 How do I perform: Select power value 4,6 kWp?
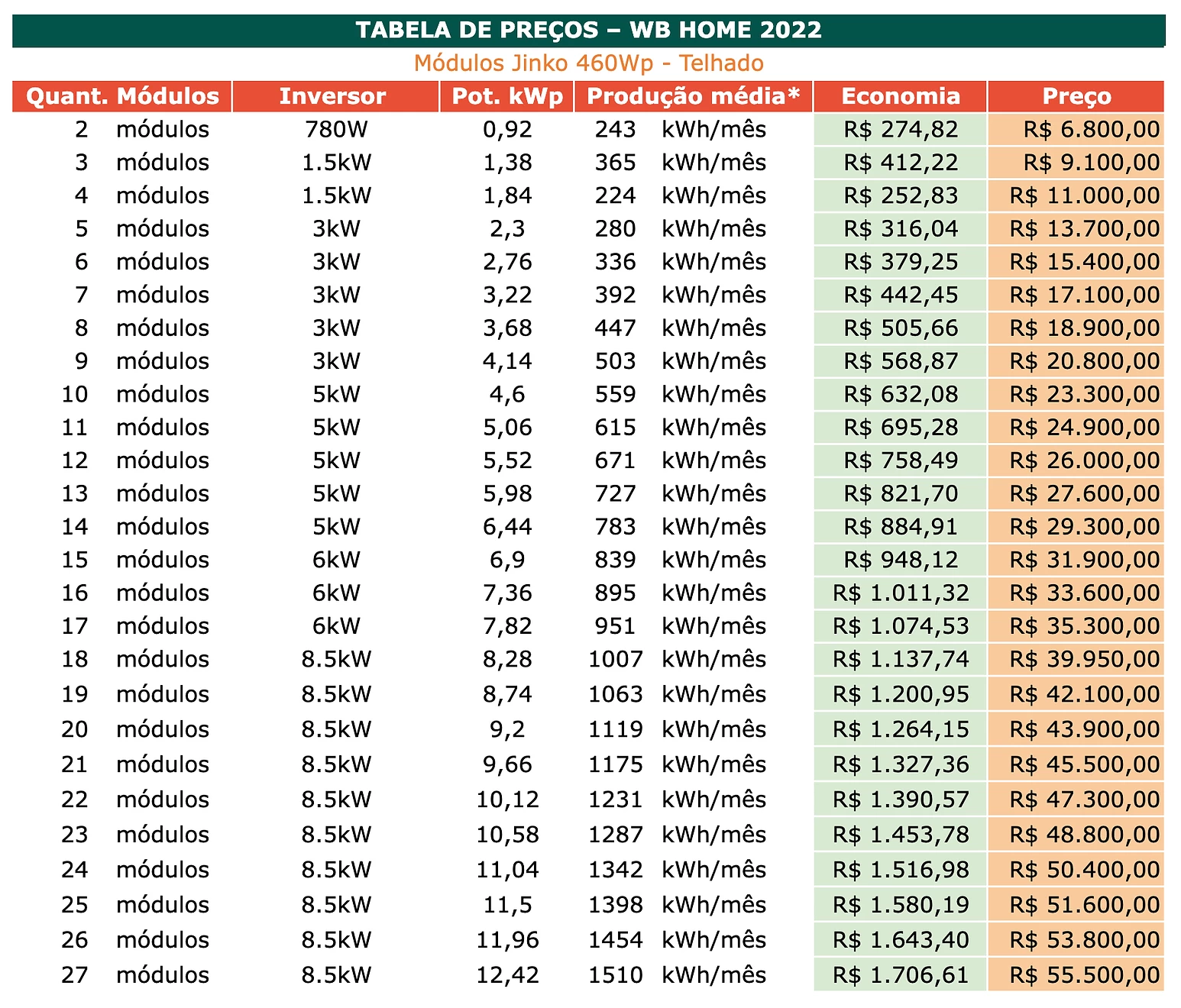[x=507, y=395]
